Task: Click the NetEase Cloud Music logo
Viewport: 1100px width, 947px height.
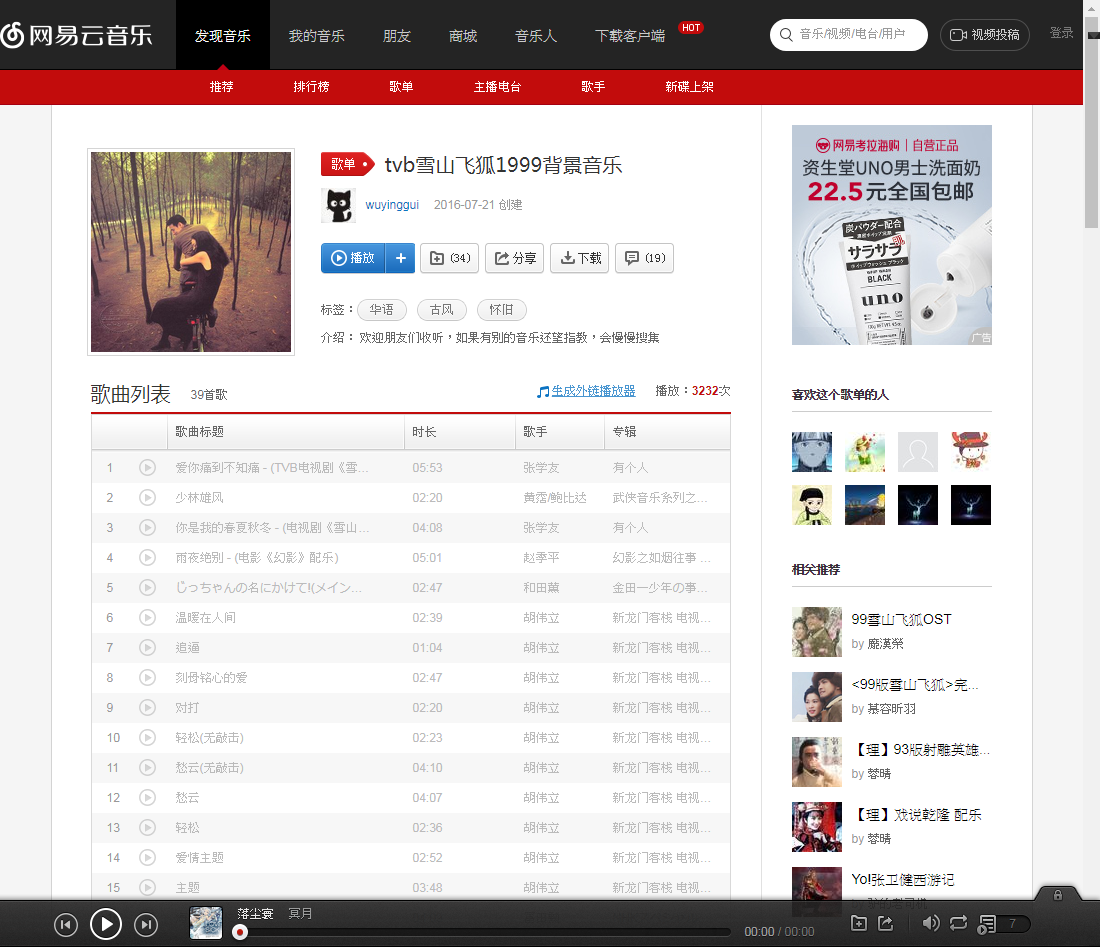Action: (x=76, y=35)
